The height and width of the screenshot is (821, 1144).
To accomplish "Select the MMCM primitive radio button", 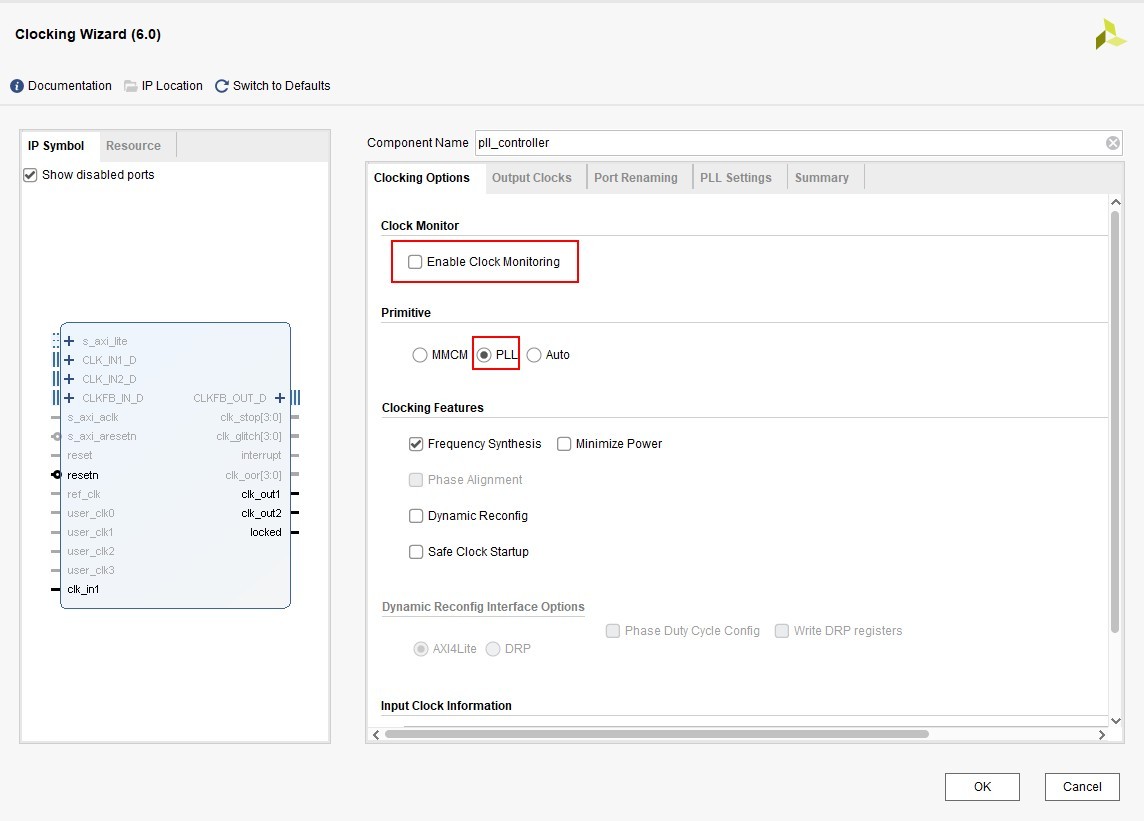I will [x=420, y=355].
